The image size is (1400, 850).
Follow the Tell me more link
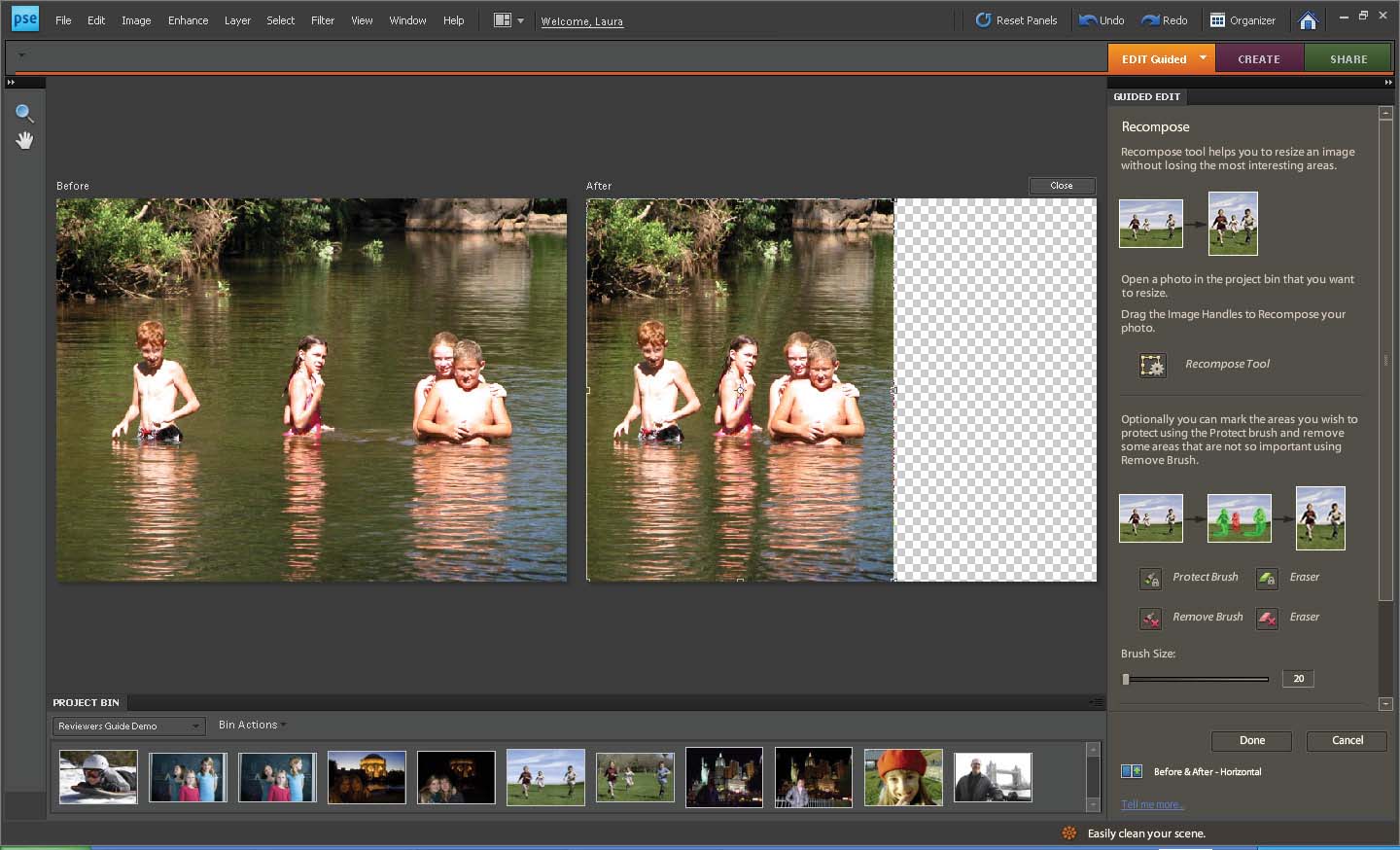coord(1152,804)
